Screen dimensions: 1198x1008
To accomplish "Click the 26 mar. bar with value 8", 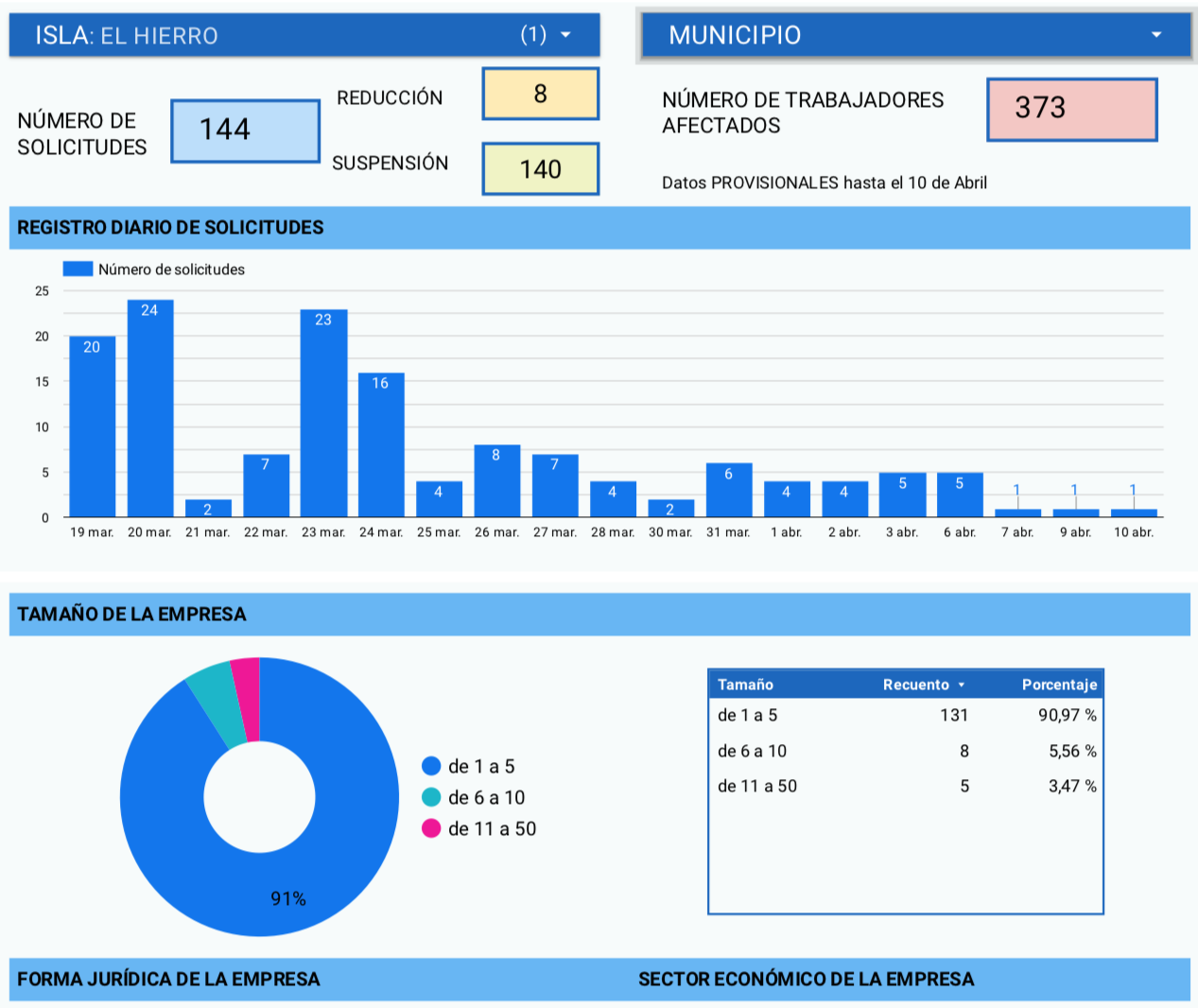I will 496,481.
